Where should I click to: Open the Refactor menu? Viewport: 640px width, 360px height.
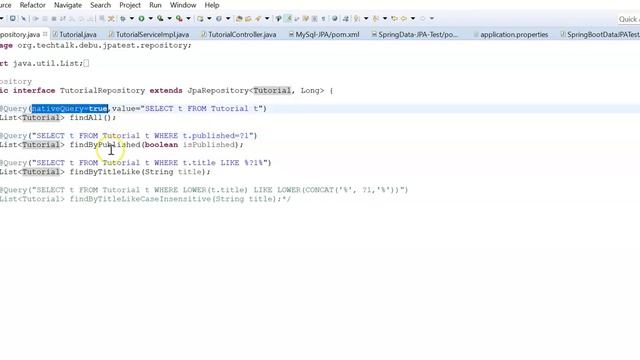click(x=32, y=5)
